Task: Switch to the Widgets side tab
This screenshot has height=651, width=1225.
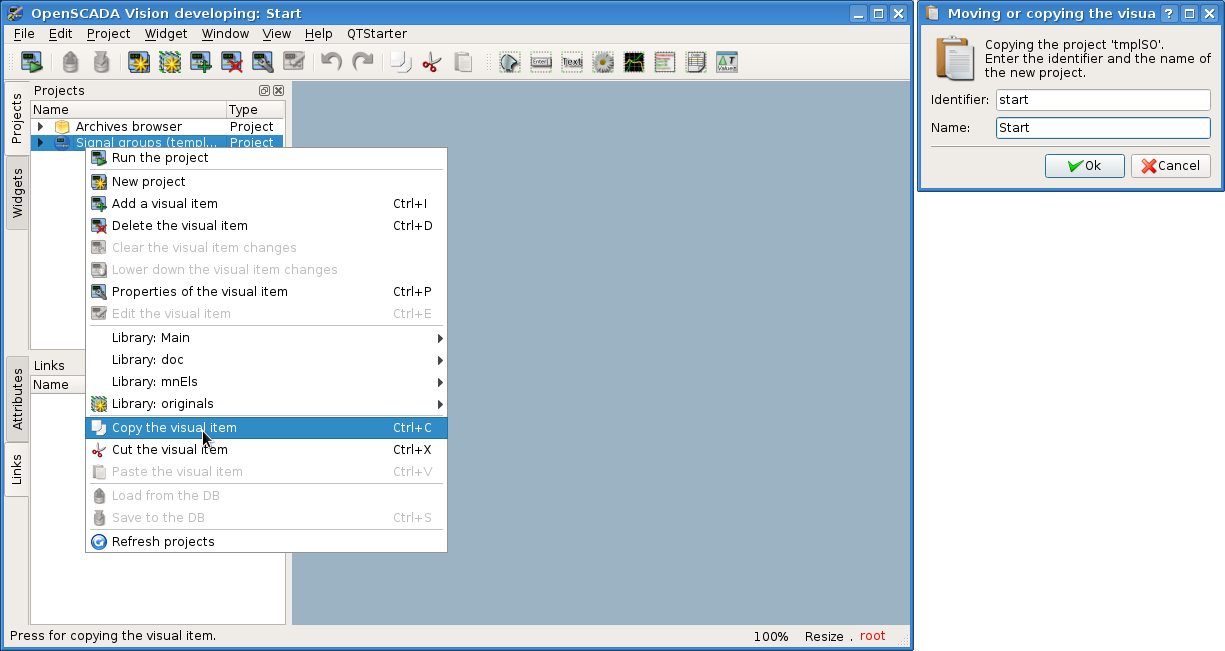Action: 17,193
